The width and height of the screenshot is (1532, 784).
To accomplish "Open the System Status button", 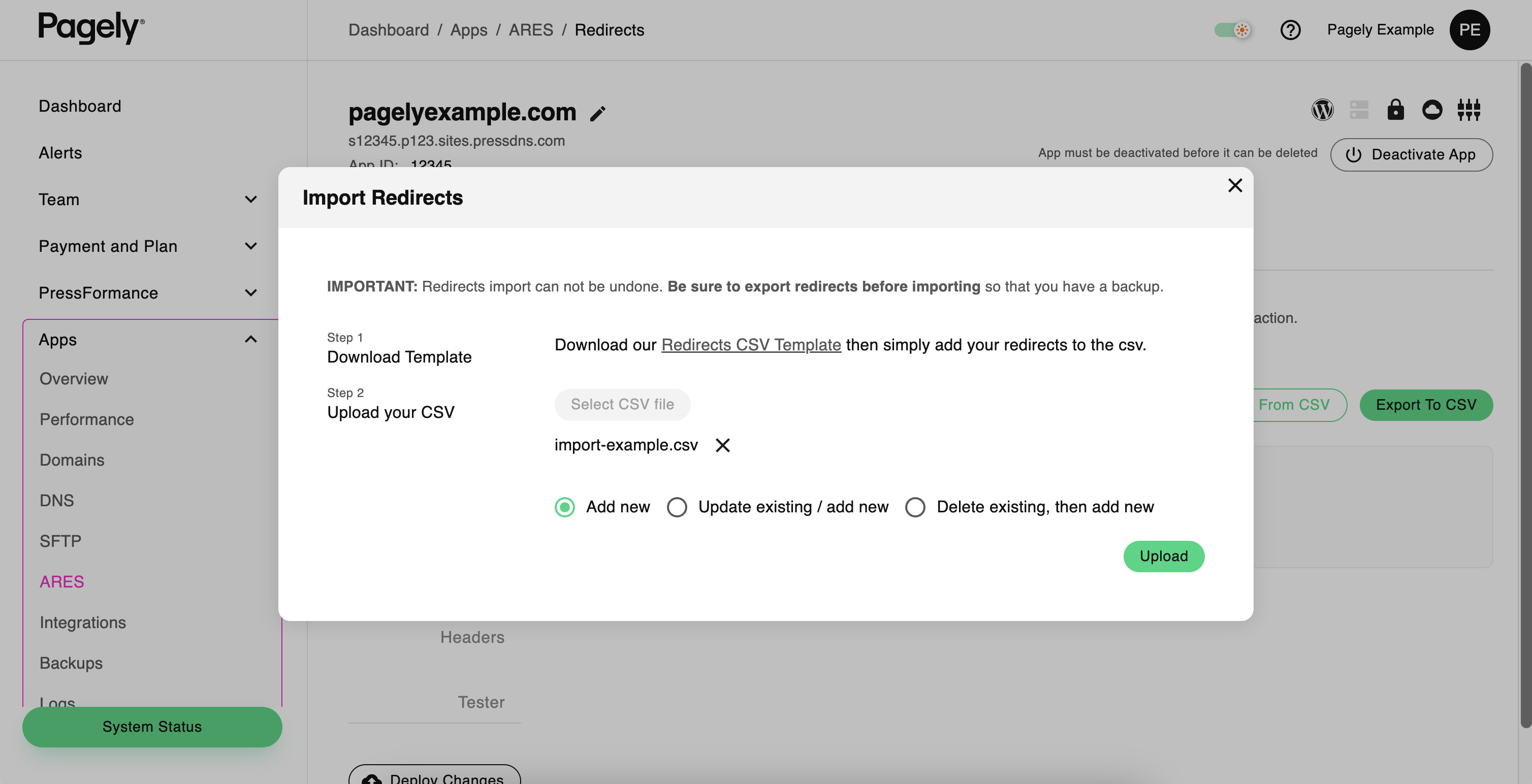I will coord(152,727).
